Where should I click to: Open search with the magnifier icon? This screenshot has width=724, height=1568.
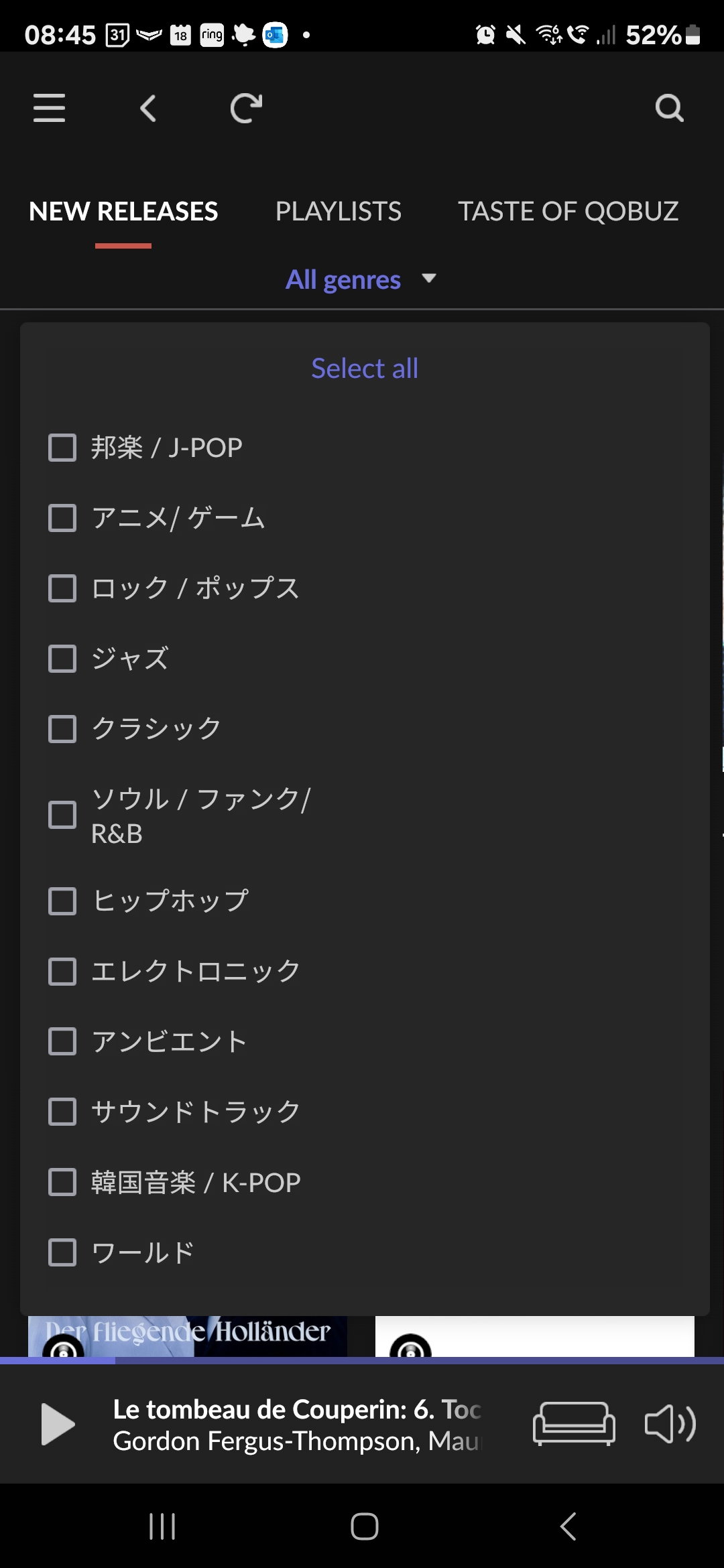click(x=669, y=108)
